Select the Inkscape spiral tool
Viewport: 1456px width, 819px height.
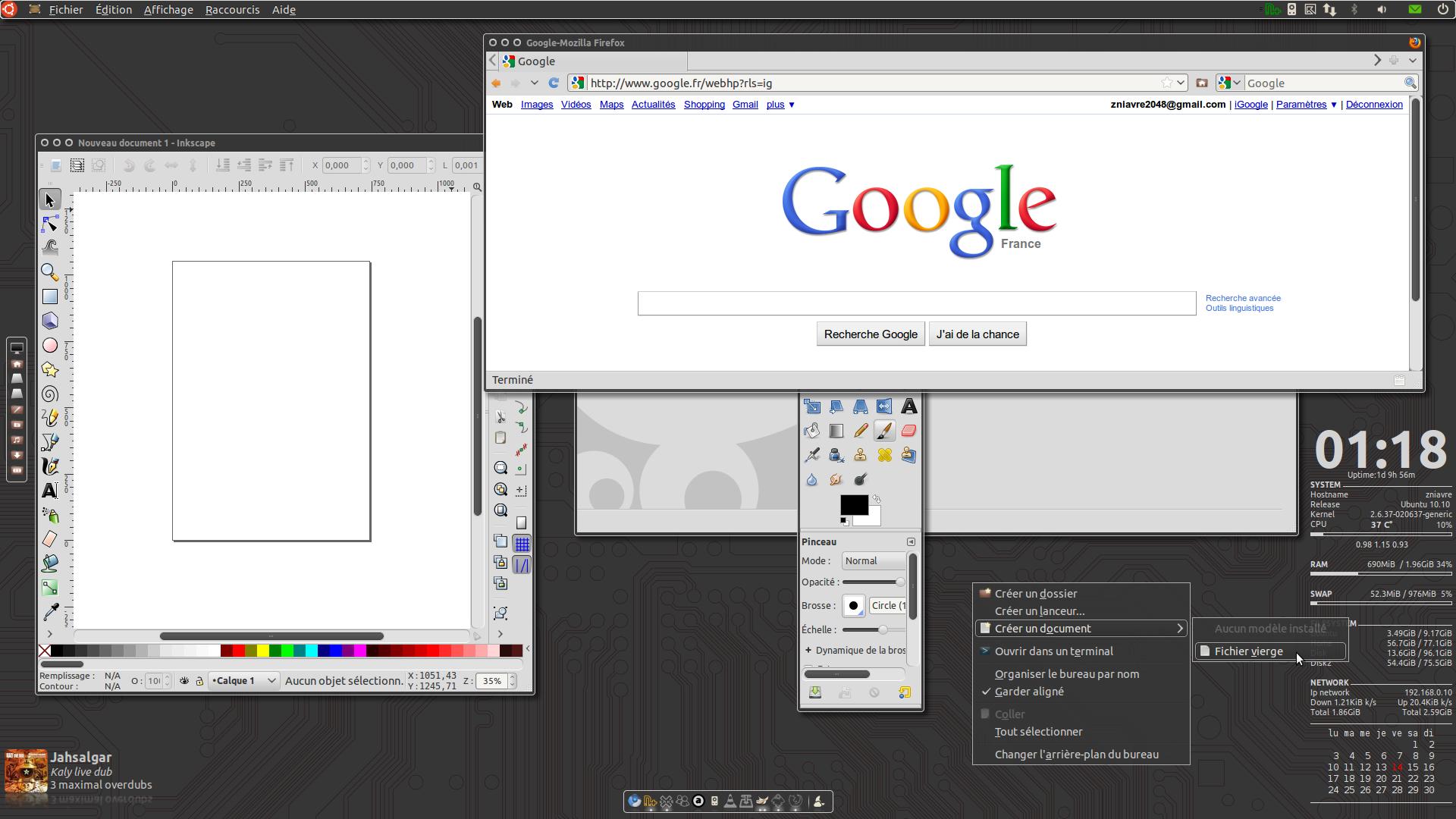(50, 394)
